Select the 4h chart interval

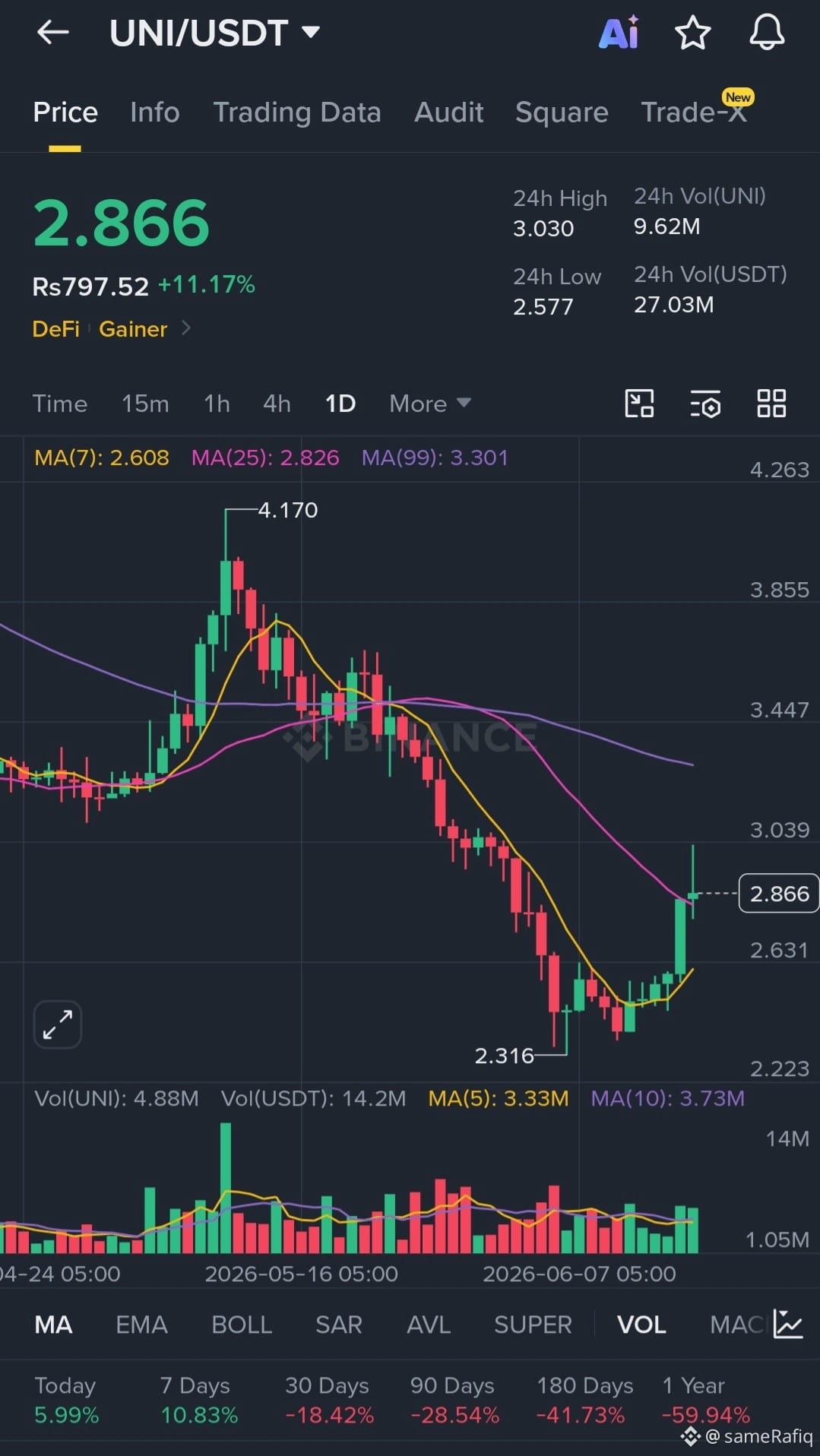[x=277, y=404]
